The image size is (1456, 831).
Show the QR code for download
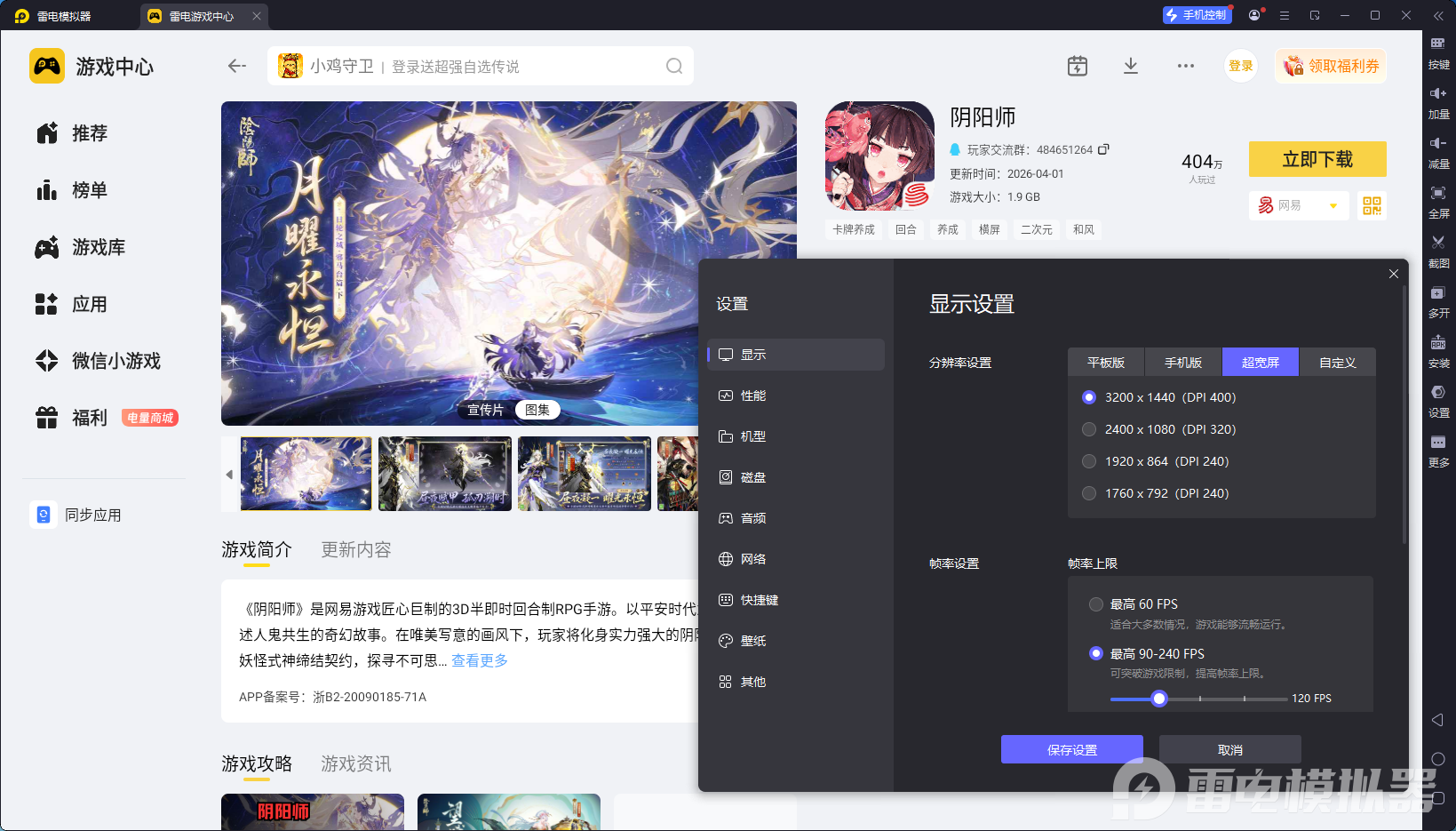coord(1372,206)
